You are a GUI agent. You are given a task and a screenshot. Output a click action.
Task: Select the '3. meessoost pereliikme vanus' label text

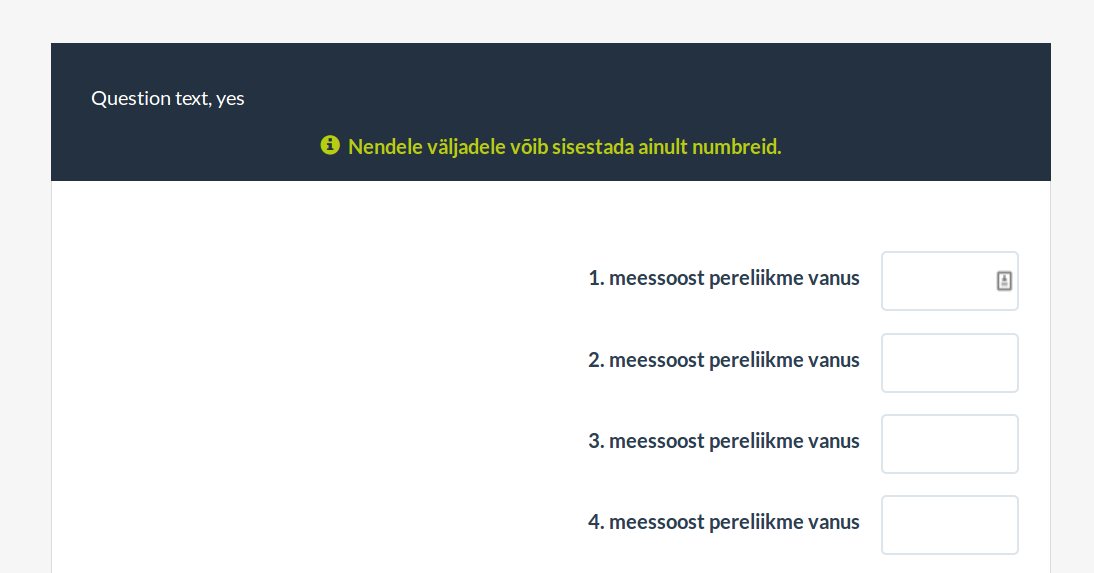pyautogui.click(x=724, y=441)
